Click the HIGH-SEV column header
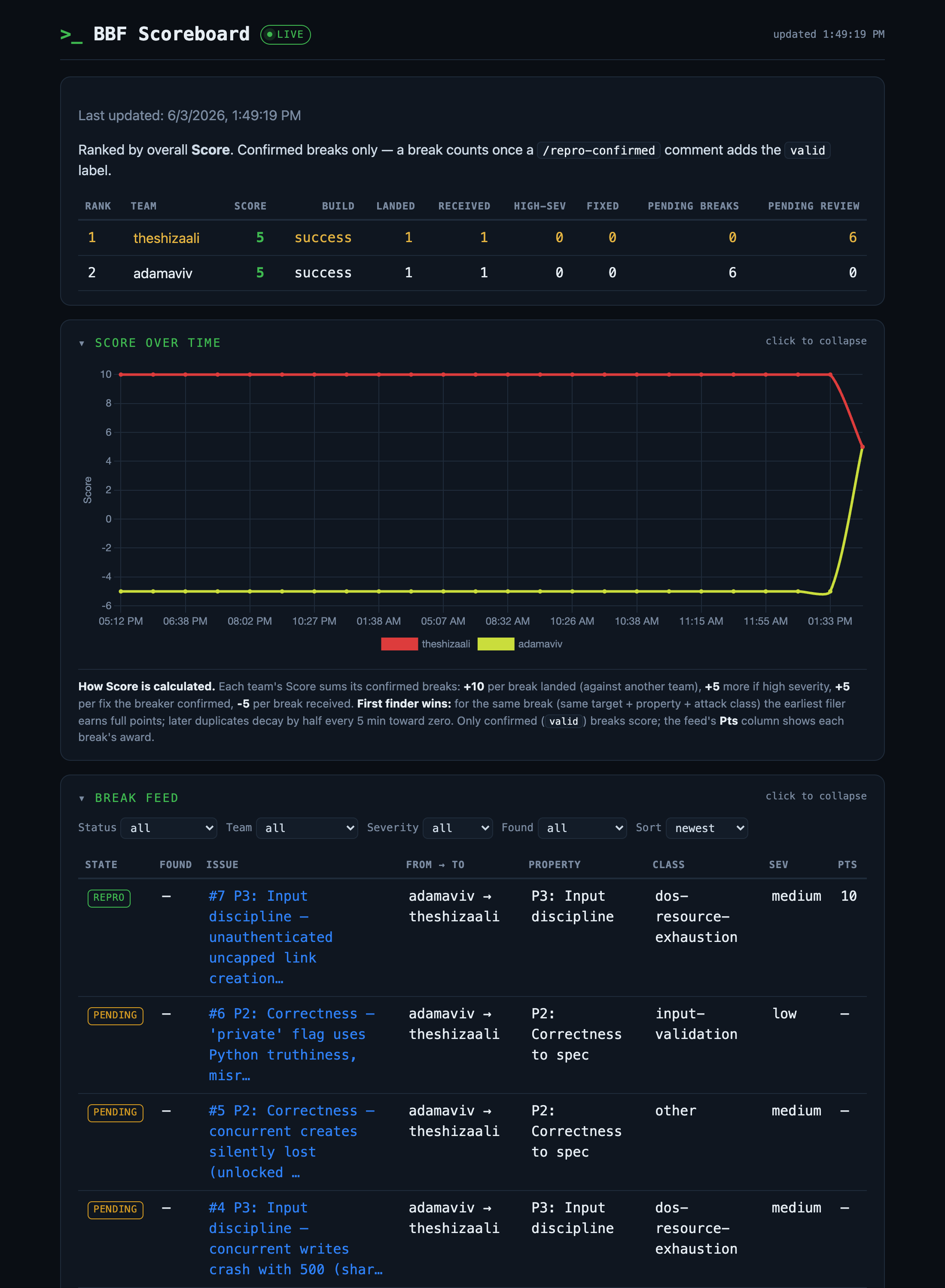This screenshot has height=1288, width=945. [x=540, y=206]
